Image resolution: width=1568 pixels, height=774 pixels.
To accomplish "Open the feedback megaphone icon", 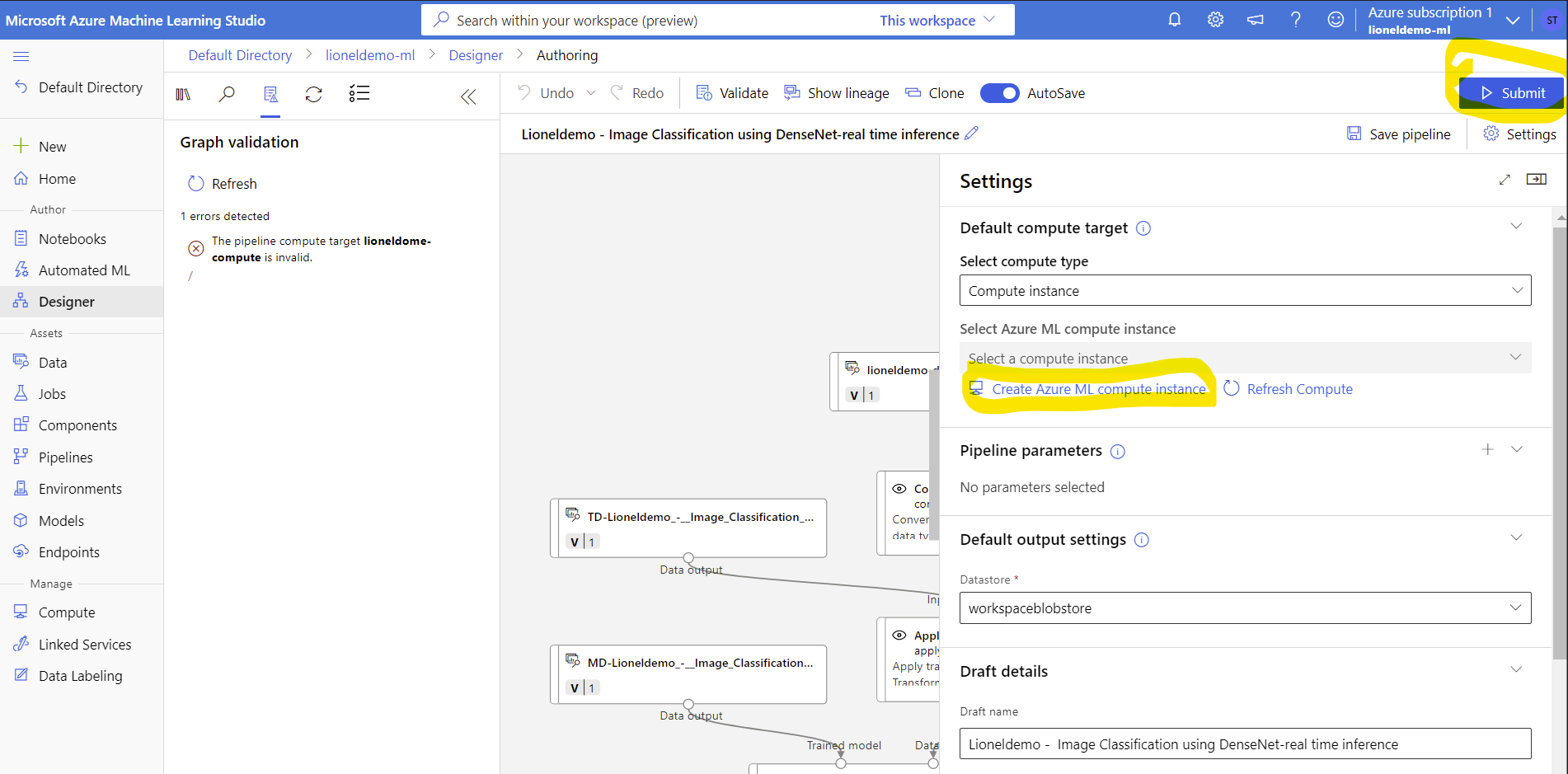I will (1256, 20).
